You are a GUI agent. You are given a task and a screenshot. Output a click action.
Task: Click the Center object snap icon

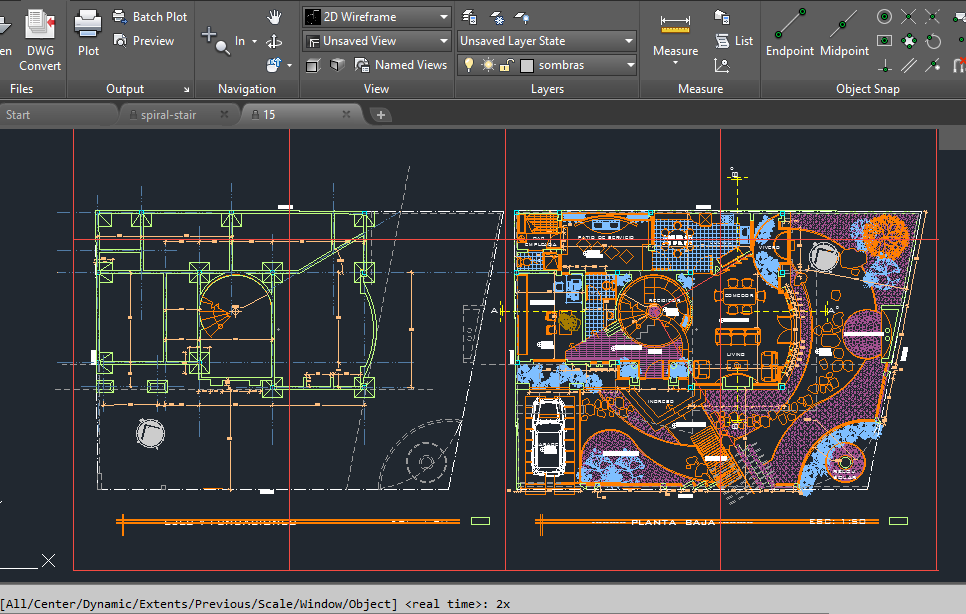(x=884, y=17)
